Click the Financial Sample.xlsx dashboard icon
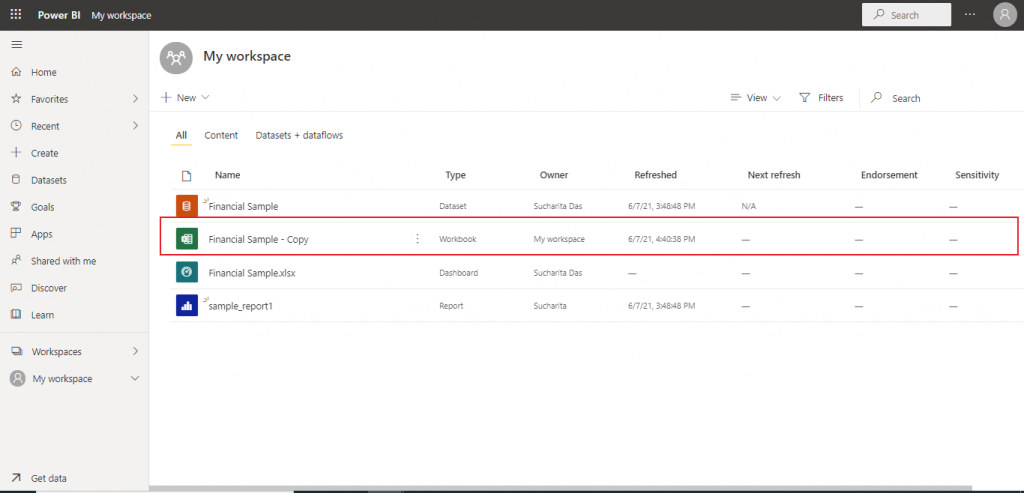Viewport: 1024px width, 493px height. click(x=185, y=272)
